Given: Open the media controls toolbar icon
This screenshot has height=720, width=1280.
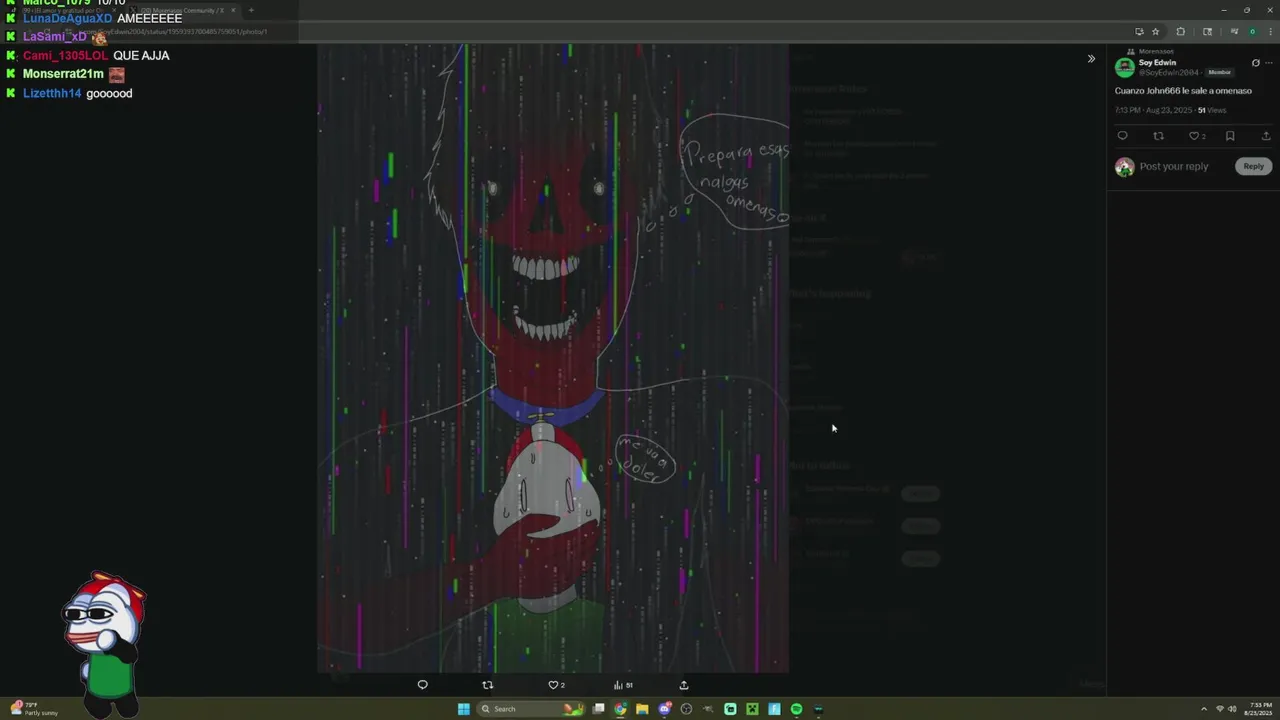Looking at the screenshot, I should [x=1234, y=31].
